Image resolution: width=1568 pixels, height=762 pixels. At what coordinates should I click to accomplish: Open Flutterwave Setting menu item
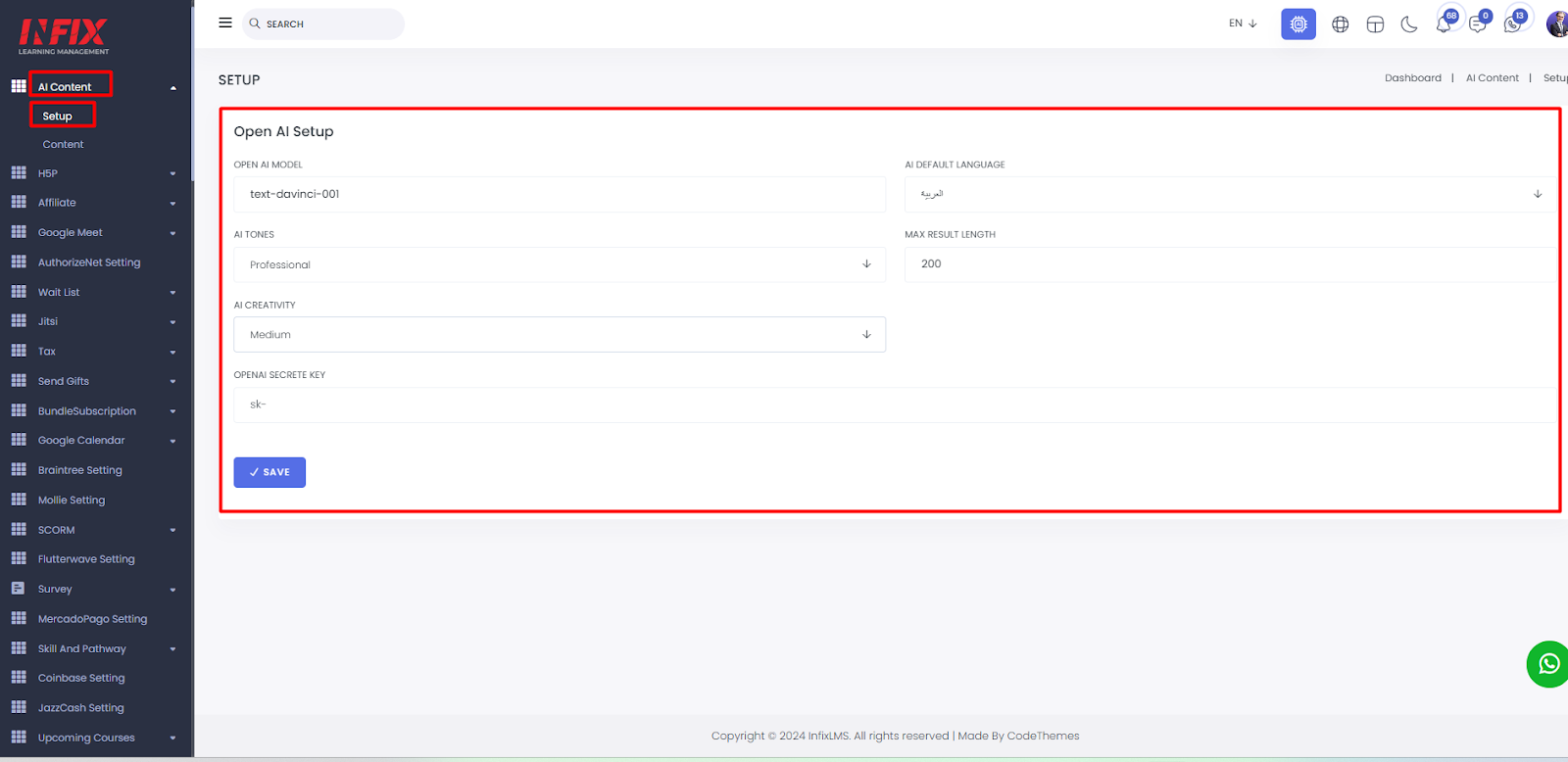pos(86,559)
